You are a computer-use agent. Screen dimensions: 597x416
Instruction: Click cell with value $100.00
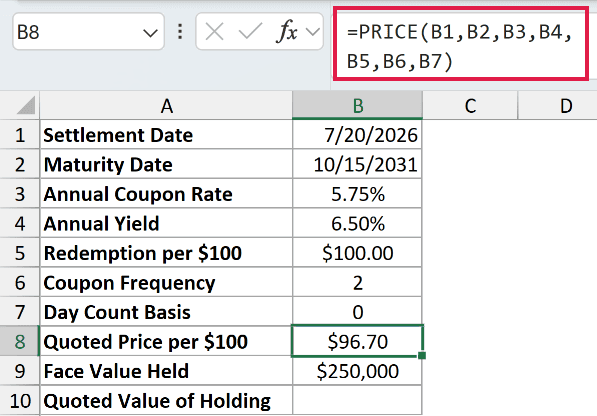358,253
